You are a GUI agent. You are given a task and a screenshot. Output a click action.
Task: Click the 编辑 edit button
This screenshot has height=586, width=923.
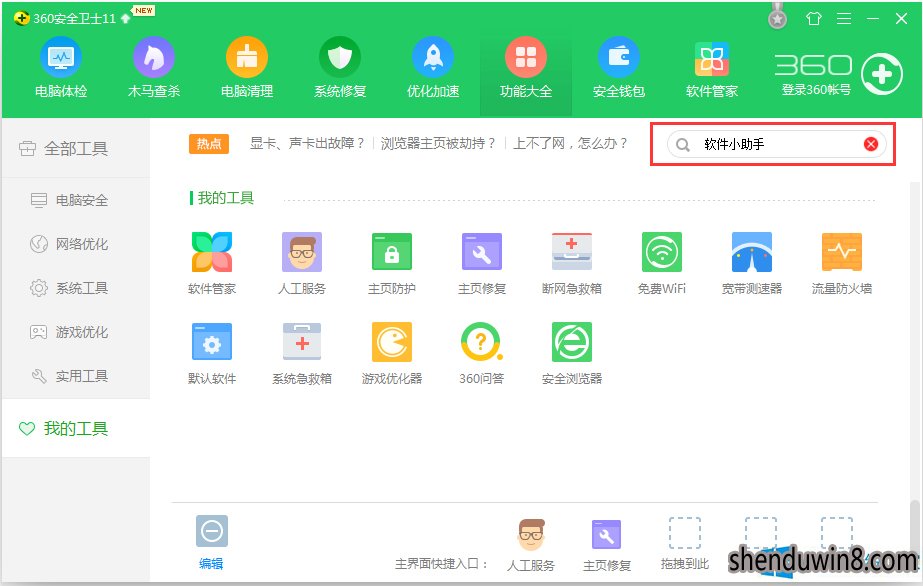pos(211,542)
